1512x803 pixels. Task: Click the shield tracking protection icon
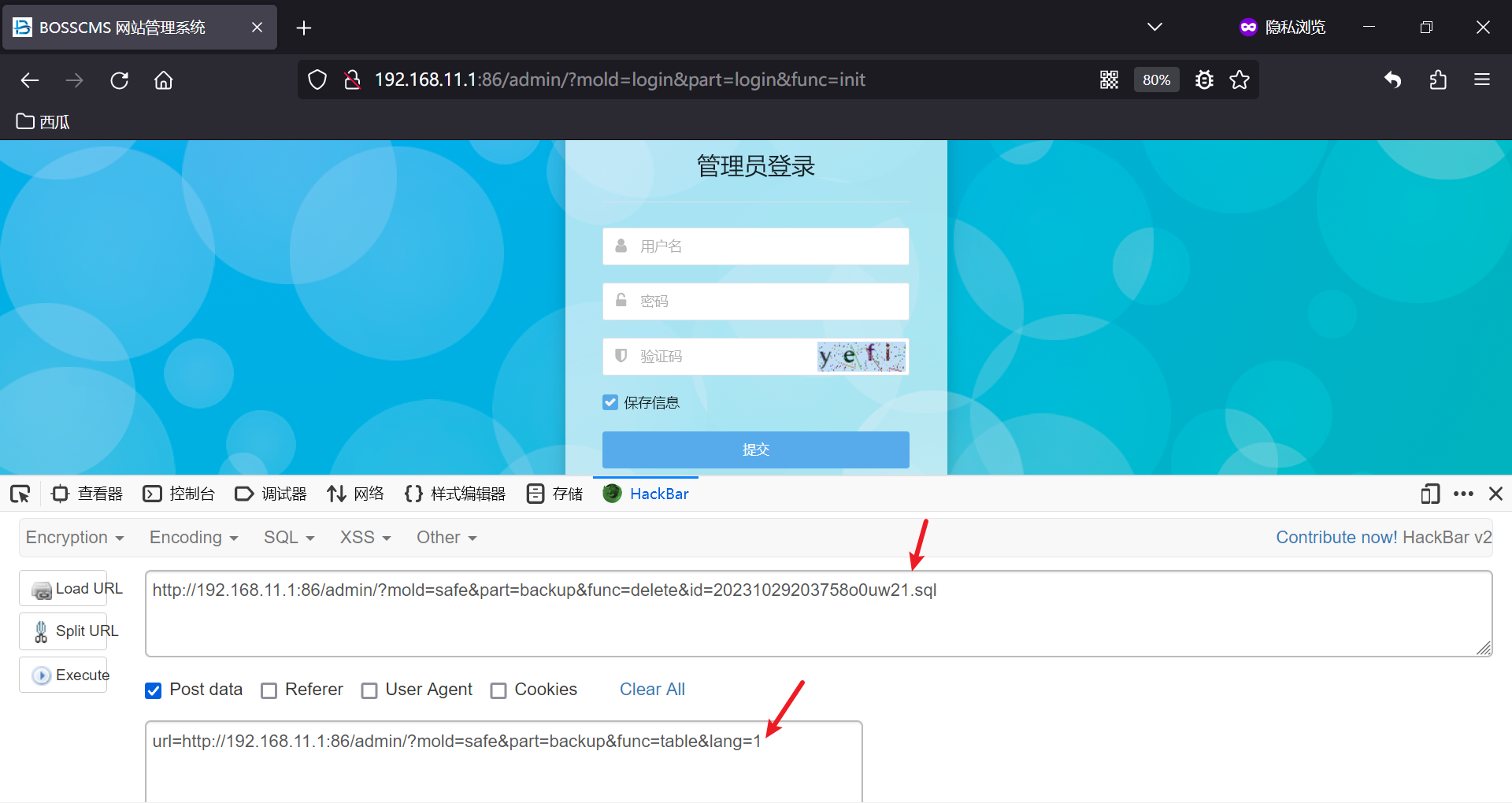tap(317, 80)
